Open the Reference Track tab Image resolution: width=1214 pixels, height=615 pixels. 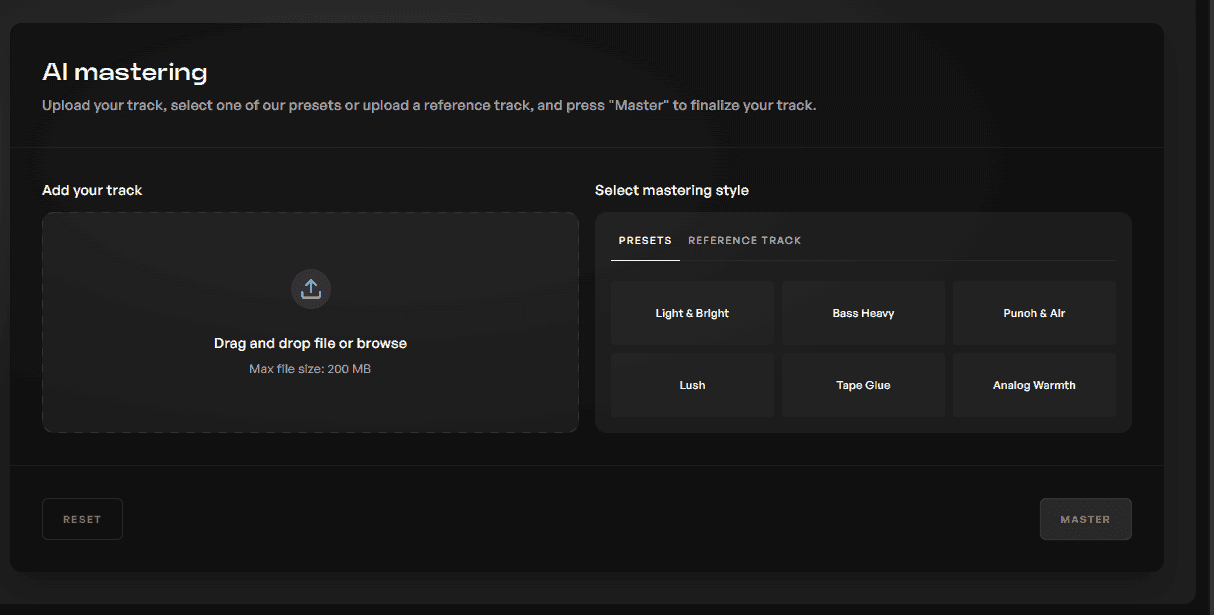(x=745, y=241)
